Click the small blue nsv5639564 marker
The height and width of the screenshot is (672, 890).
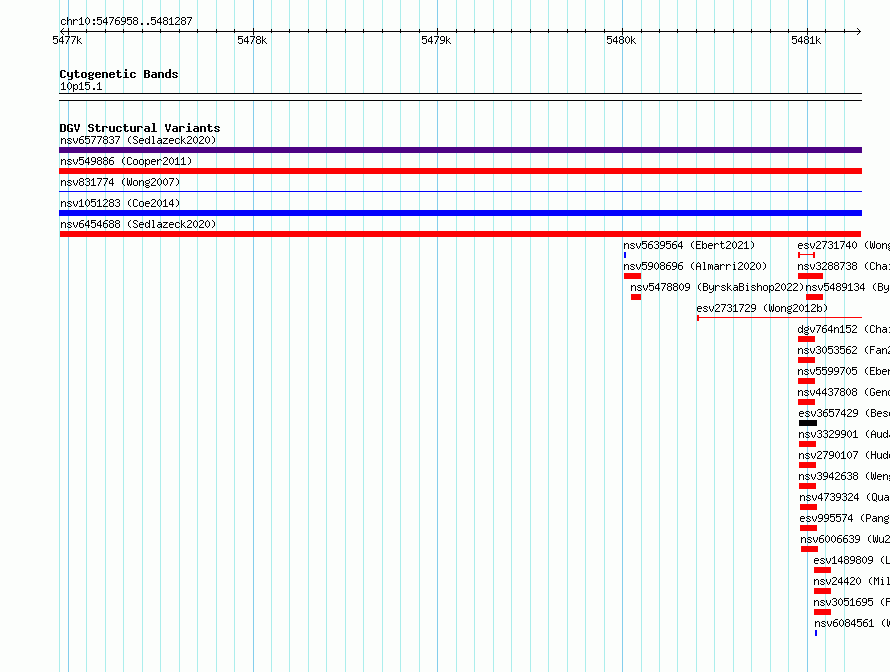click(625, 255)
